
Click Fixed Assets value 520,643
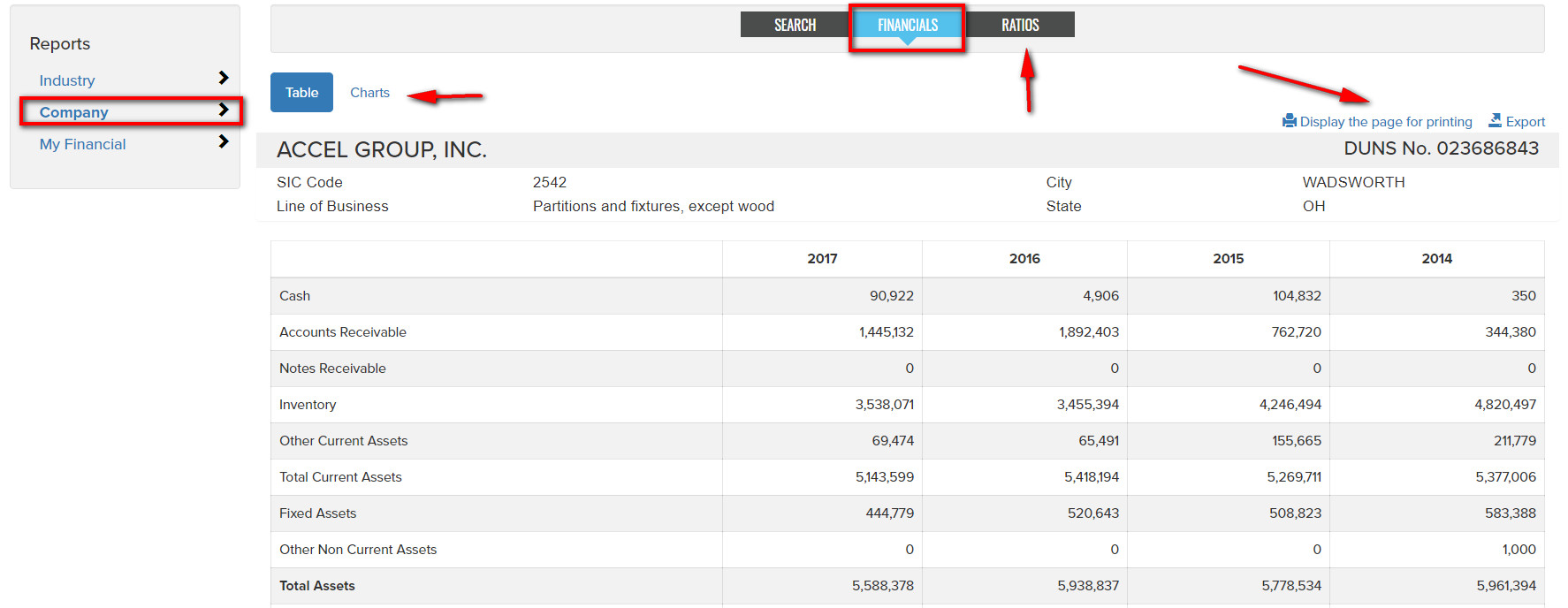point(1093,513)
